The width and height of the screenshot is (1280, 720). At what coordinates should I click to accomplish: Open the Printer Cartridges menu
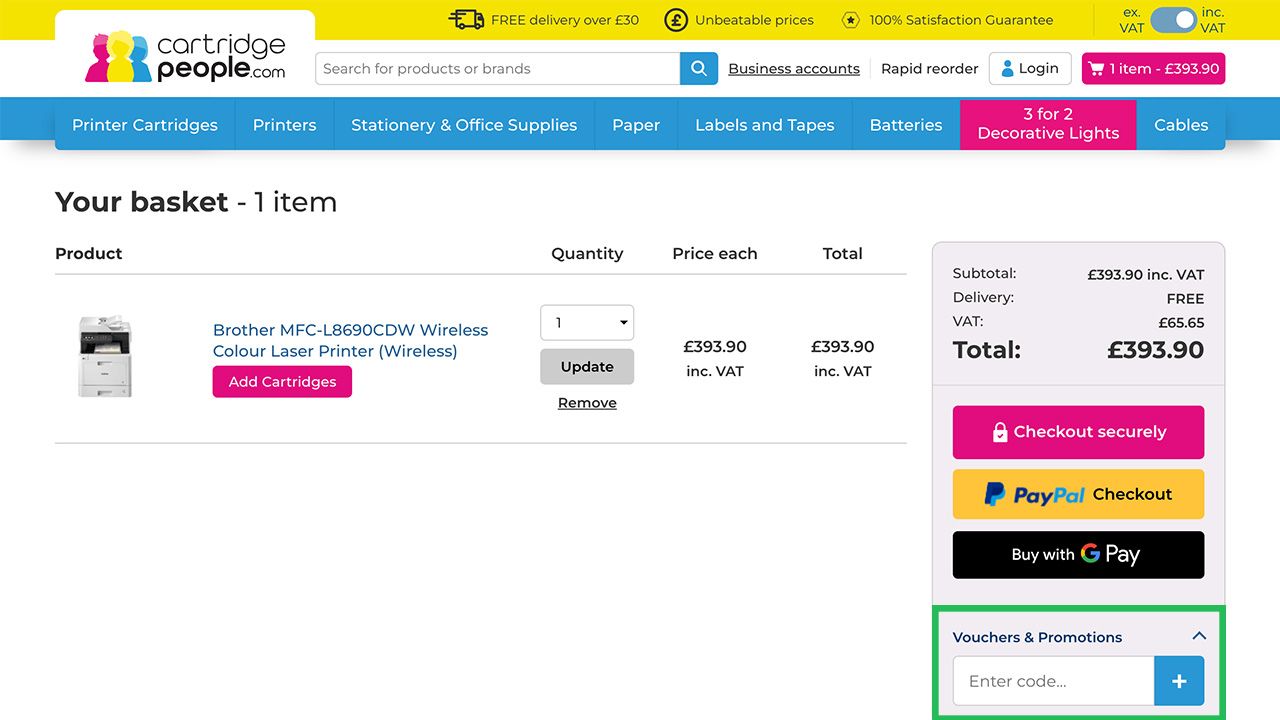(145, 125)
